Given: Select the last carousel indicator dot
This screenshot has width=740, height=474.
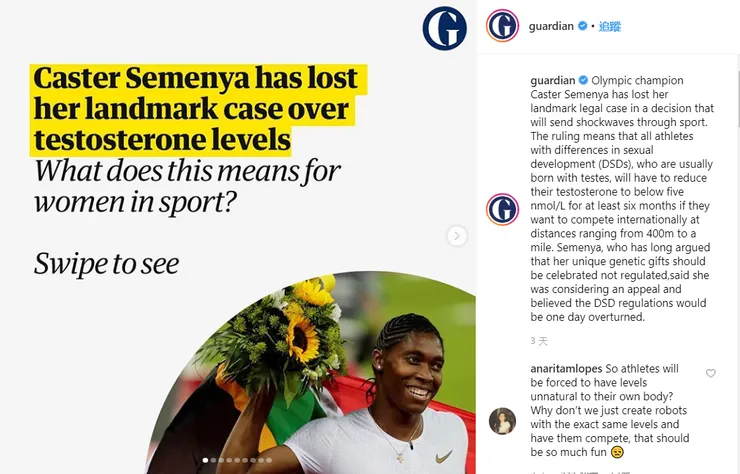Looking at the screenshot, I should pyautogui.click(x=269, y=461).
